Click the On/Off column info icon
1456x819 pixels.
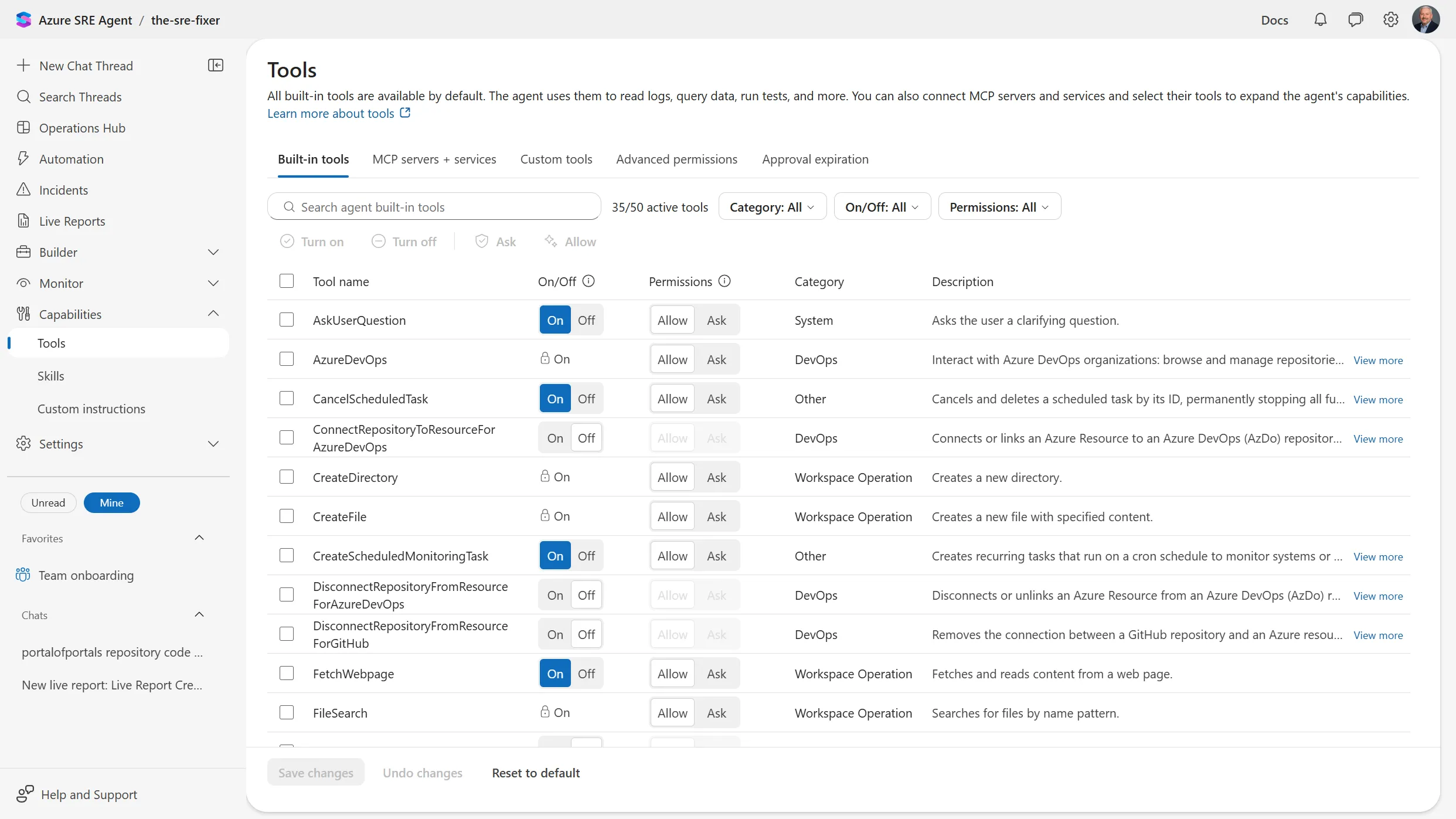tap(588, 281)
